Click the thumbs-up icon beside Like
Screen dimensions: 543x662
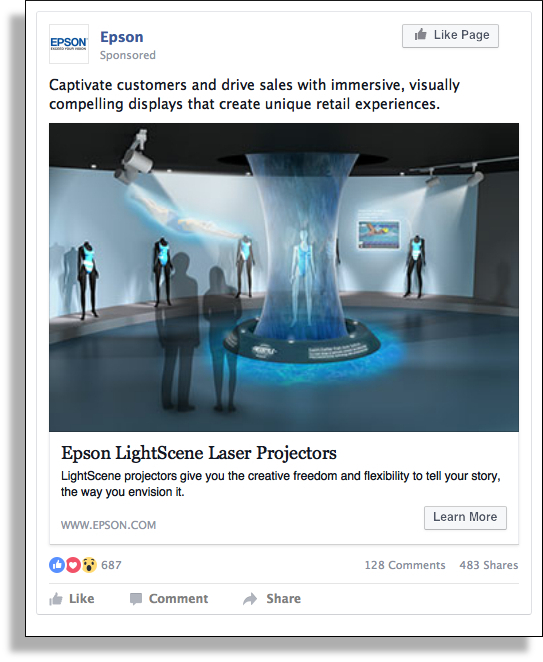(56, 599)
